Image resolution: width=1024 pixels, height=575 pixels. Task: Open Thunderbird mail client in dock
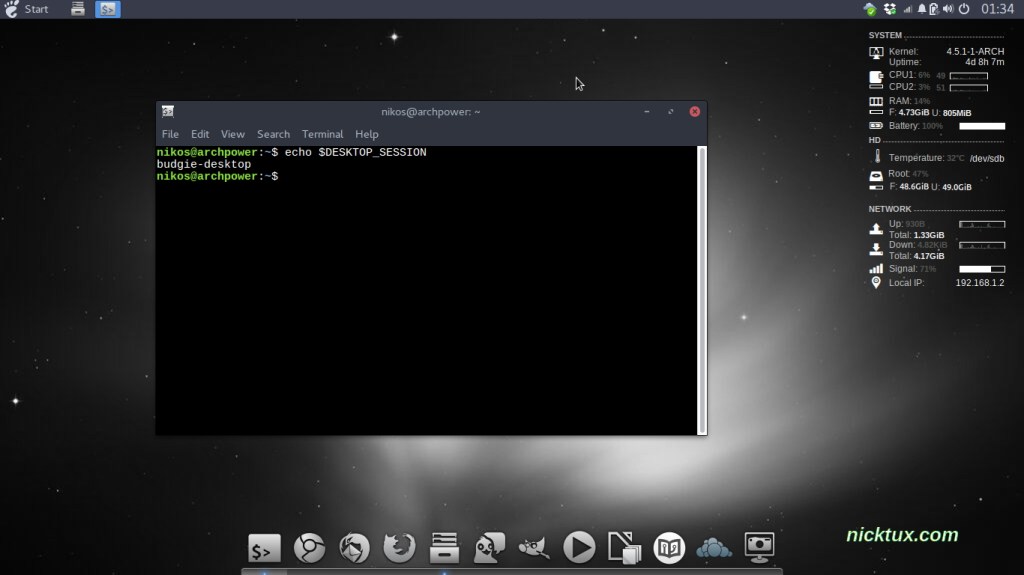(354, 548)
